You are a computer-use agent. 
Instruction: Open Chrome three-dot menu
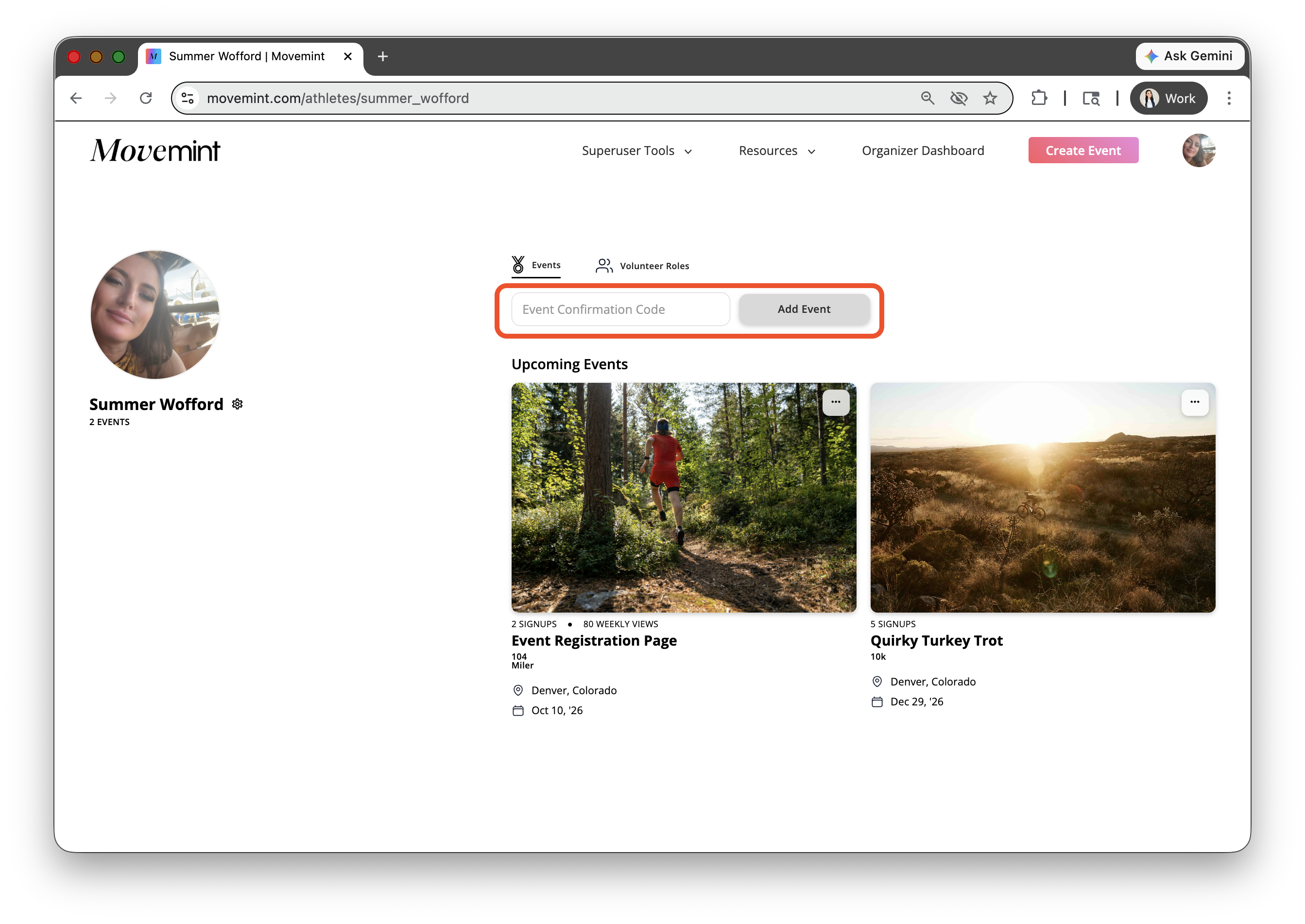click(1229, 99)
